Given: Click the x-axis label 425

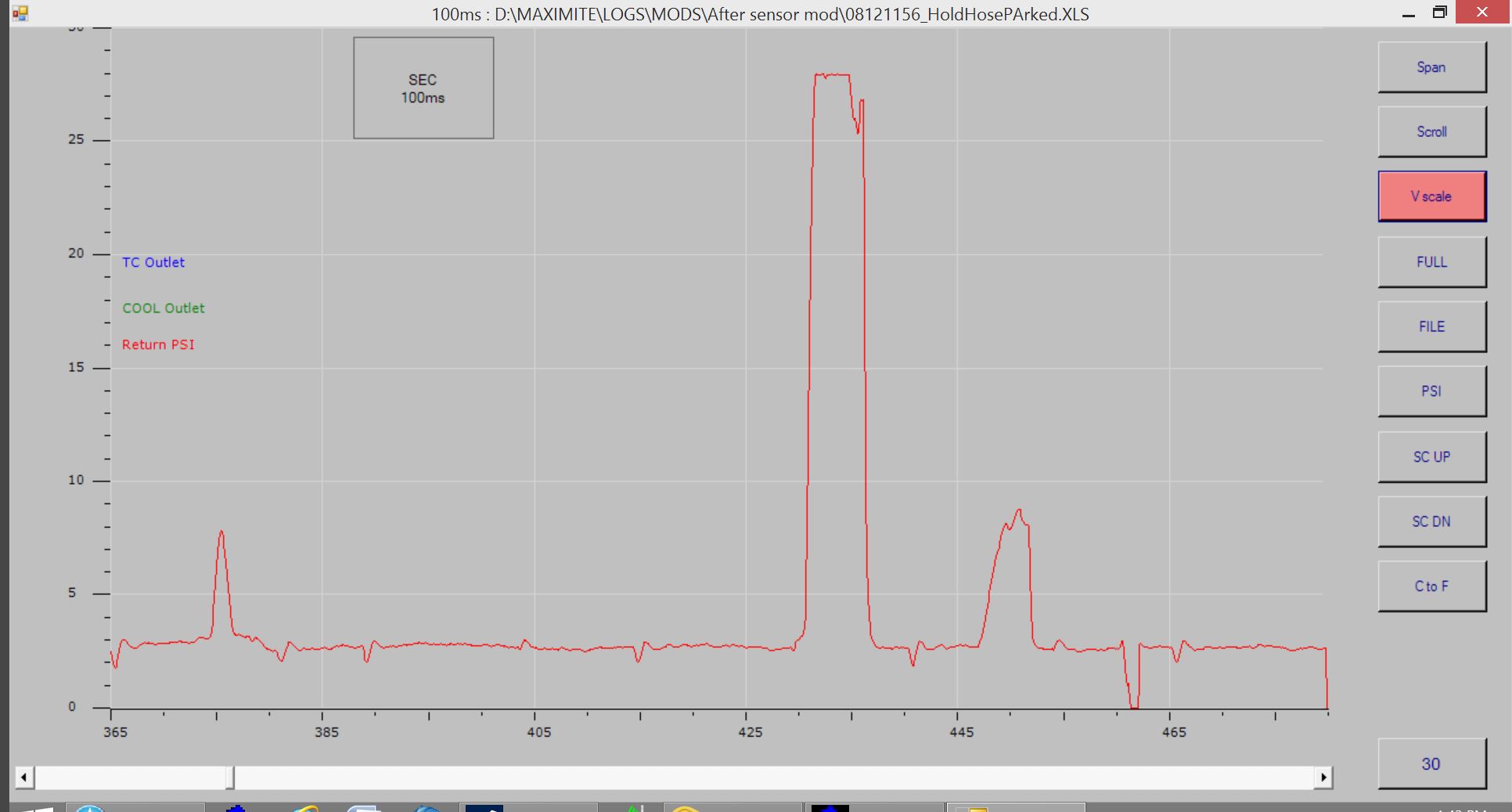Looking at the screenshot, I should tap(750, 732).
